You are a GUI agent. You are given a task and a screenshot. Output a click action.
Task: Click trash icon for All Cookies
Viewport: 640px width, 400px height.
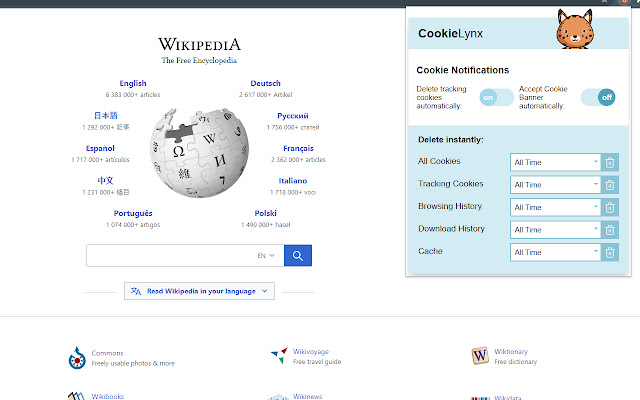(610, 162)
